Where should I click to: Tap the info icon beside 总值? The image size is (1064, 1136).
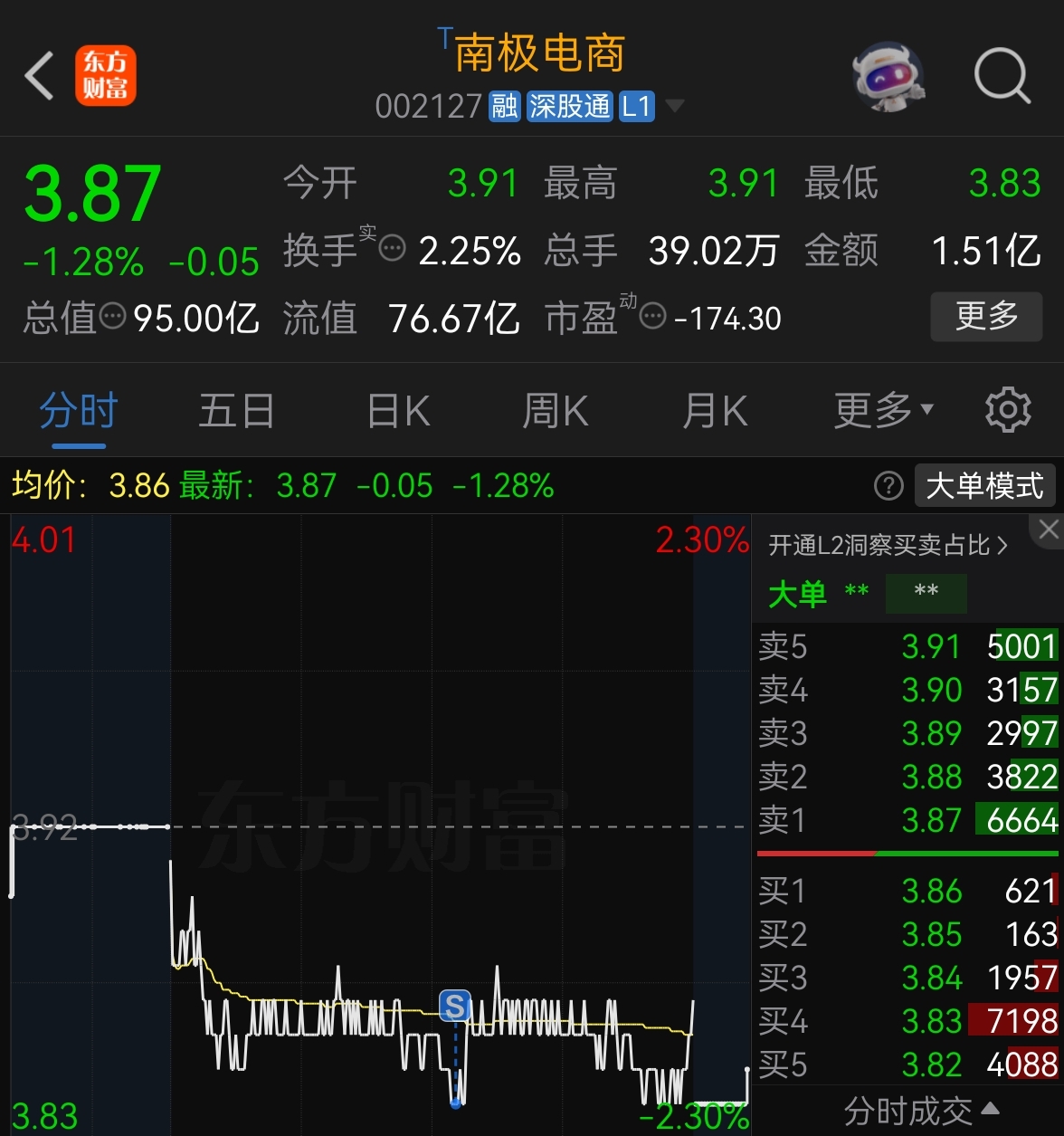point(112,316)
